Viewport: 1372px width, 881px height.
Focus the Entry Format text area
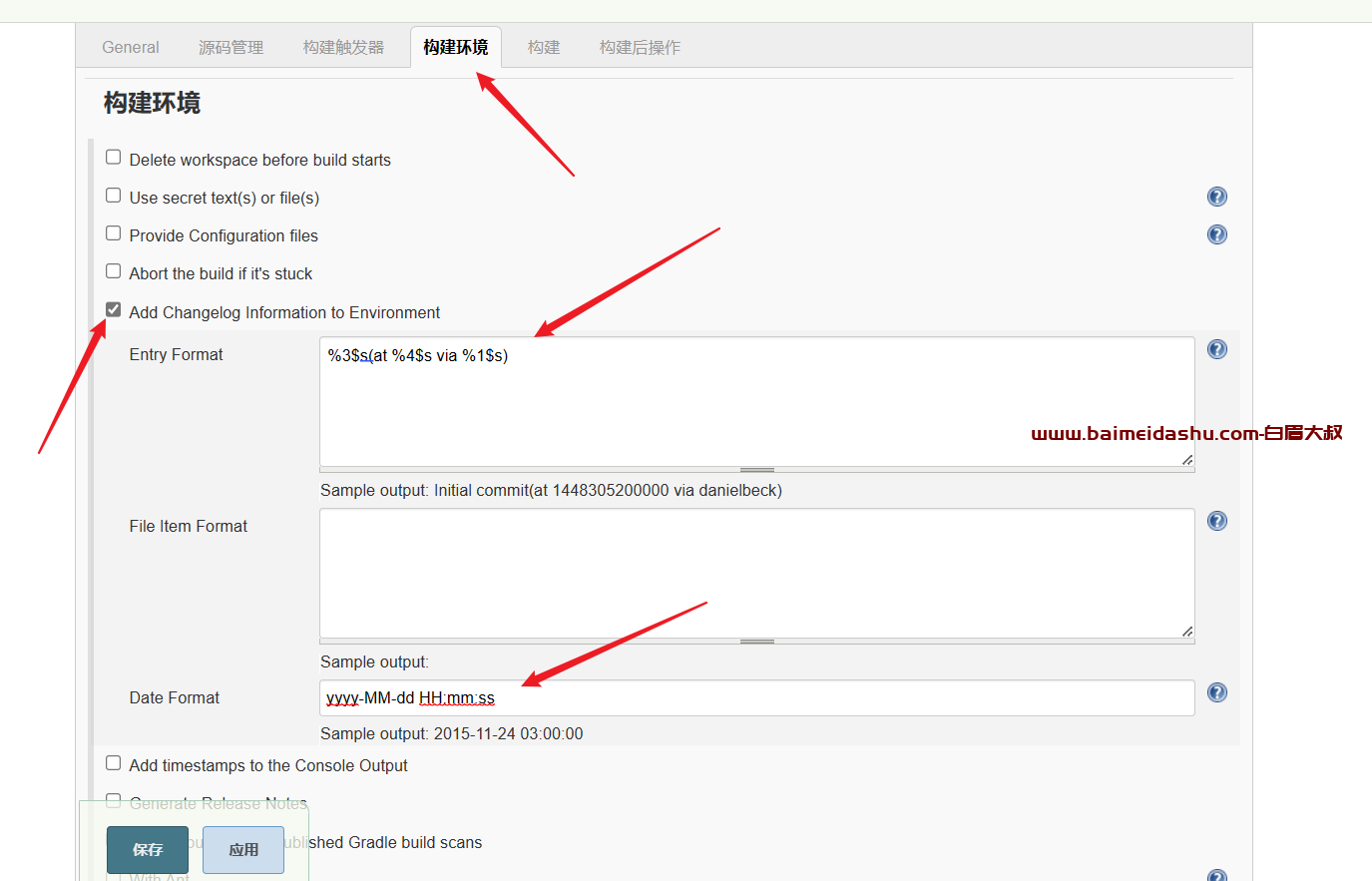pyautogui.click(x=757, y=401)
